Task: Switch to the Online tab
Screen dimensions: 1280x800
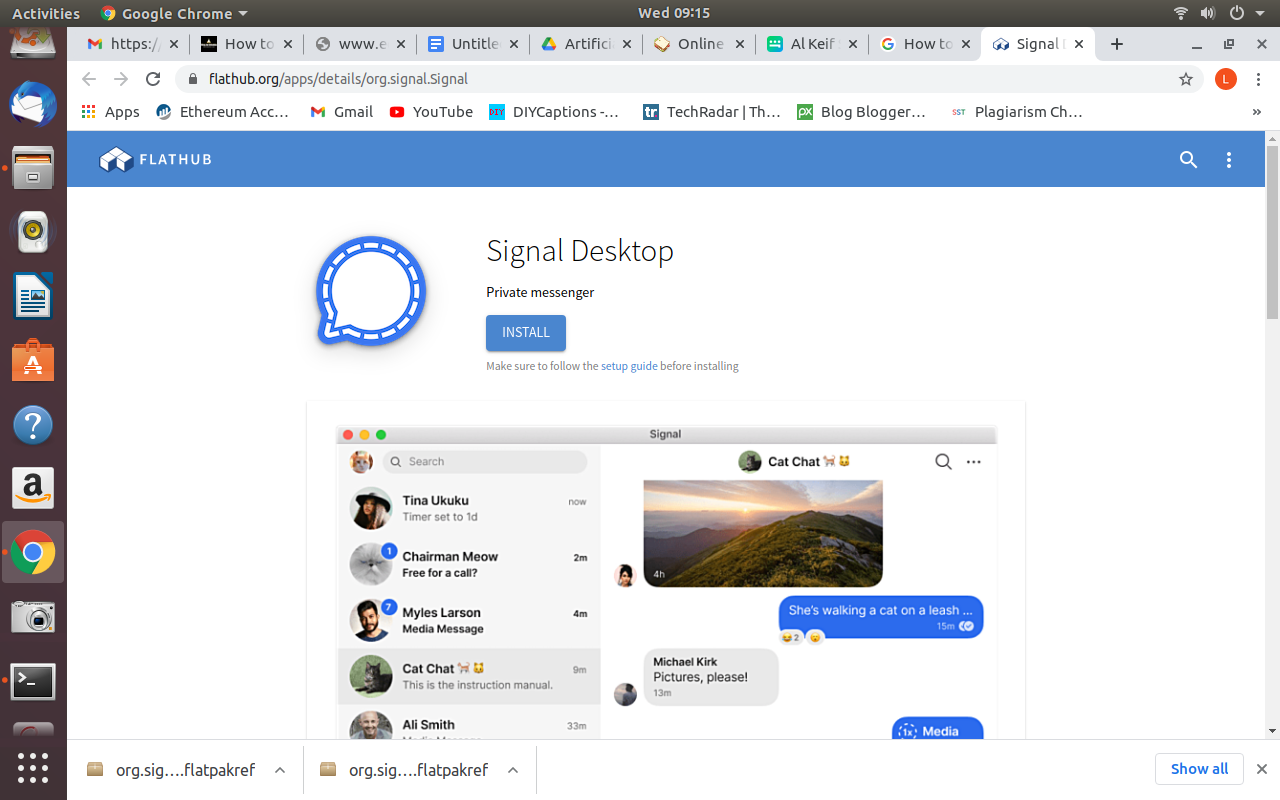Action: (x=699, y=44)
